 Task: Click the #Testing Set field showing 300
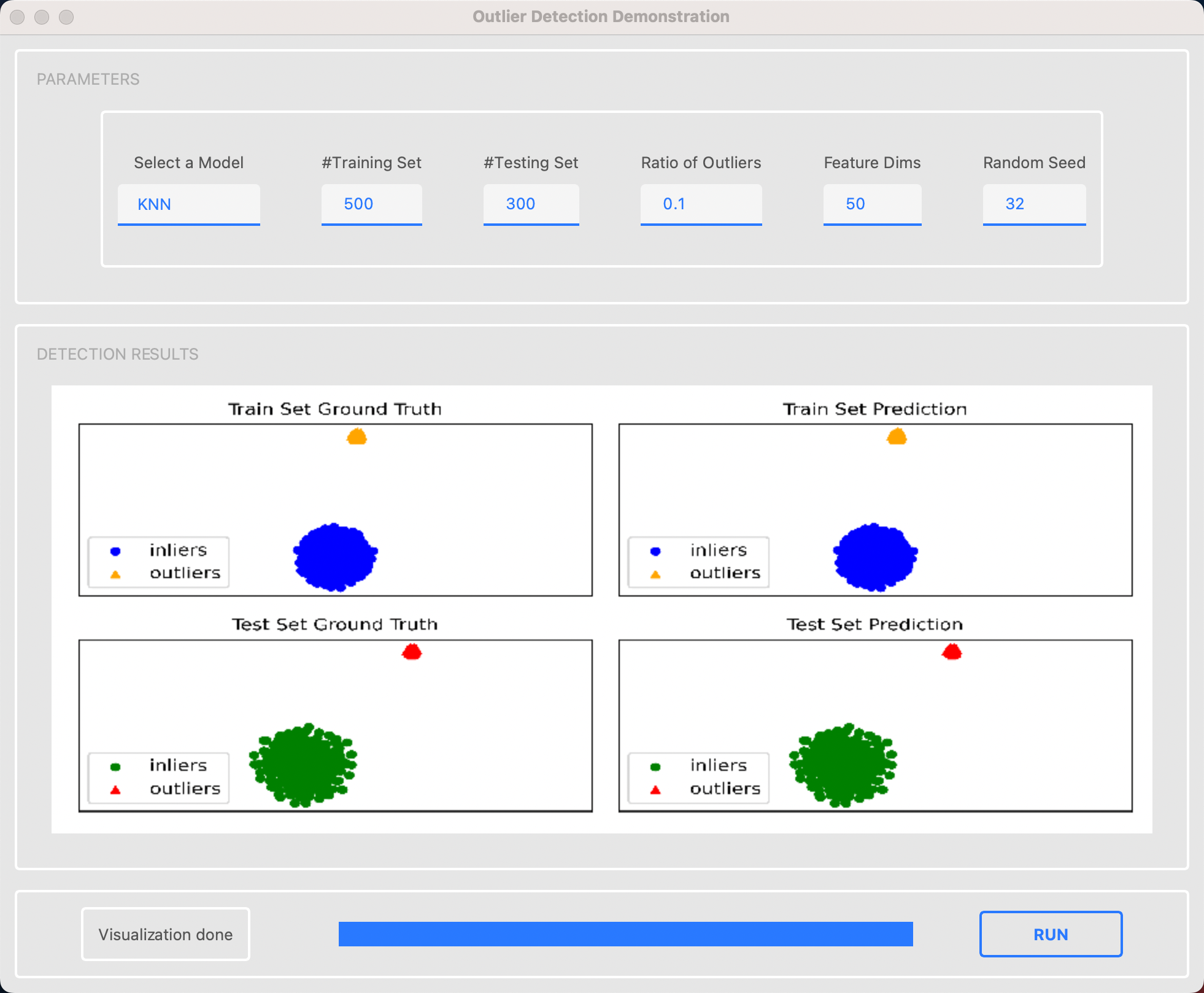[x=531, y=204]
